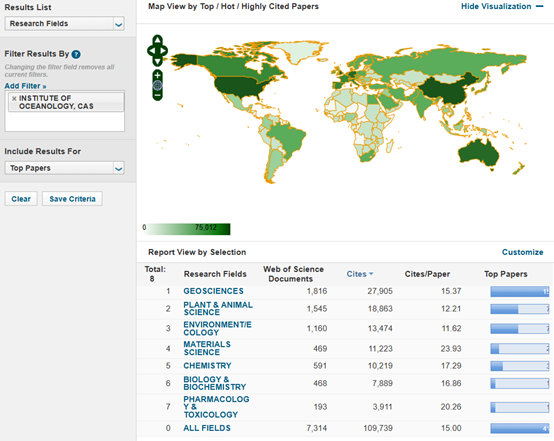Open the Filter Results By help icon

pyautogui.click(x=76, y=54)
